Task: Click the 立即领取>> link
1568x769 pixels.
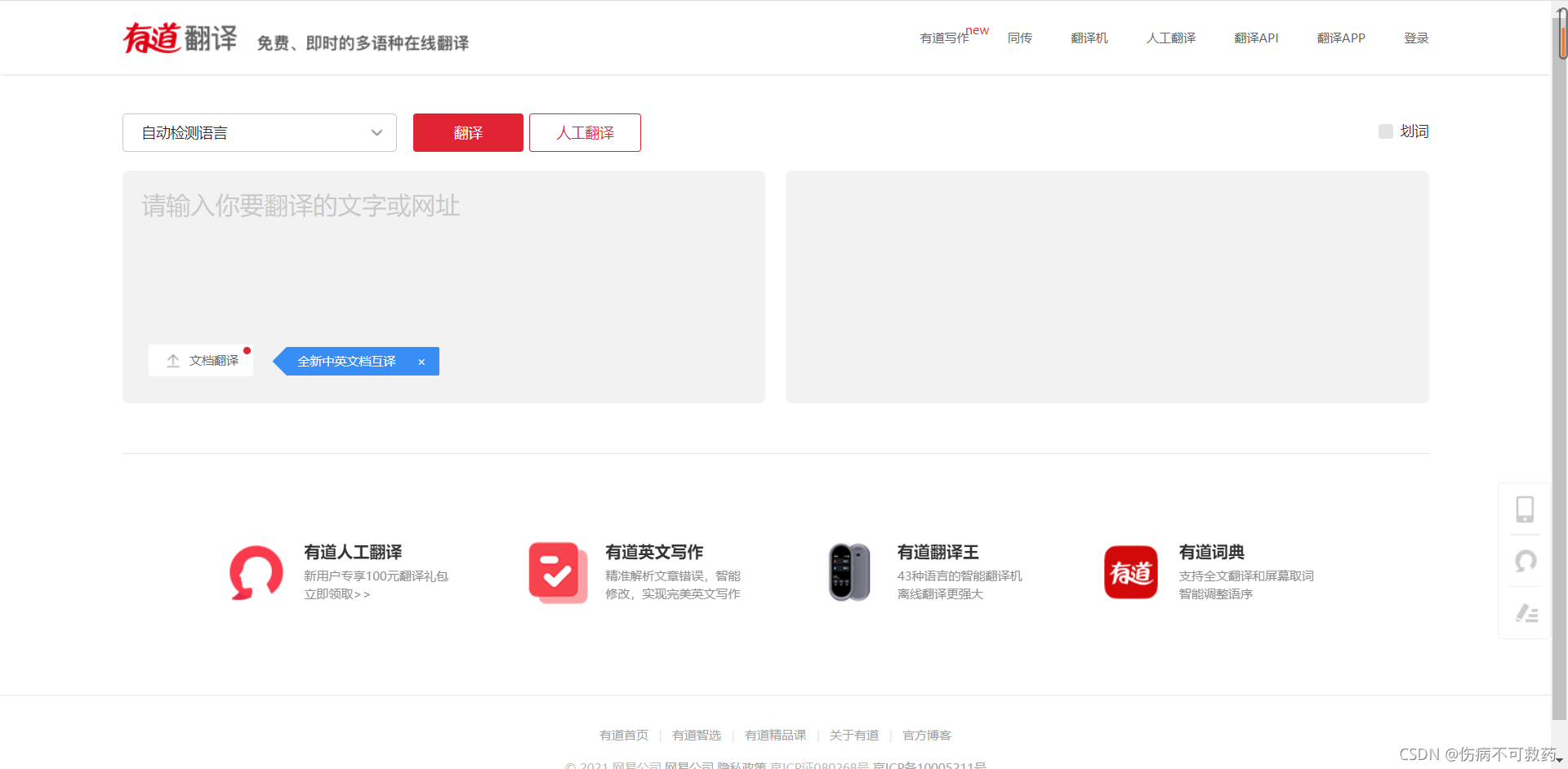Action: click(337, 594)
